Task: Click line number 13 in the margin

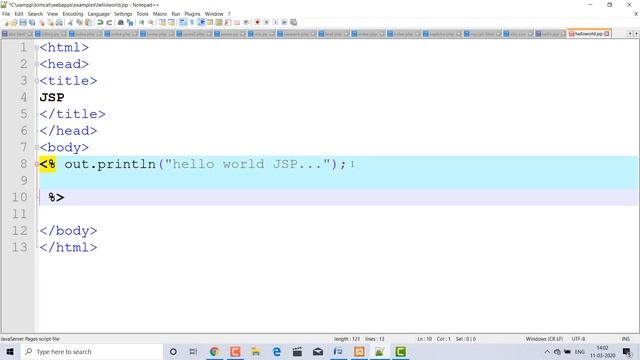Action: coord(20,247)
